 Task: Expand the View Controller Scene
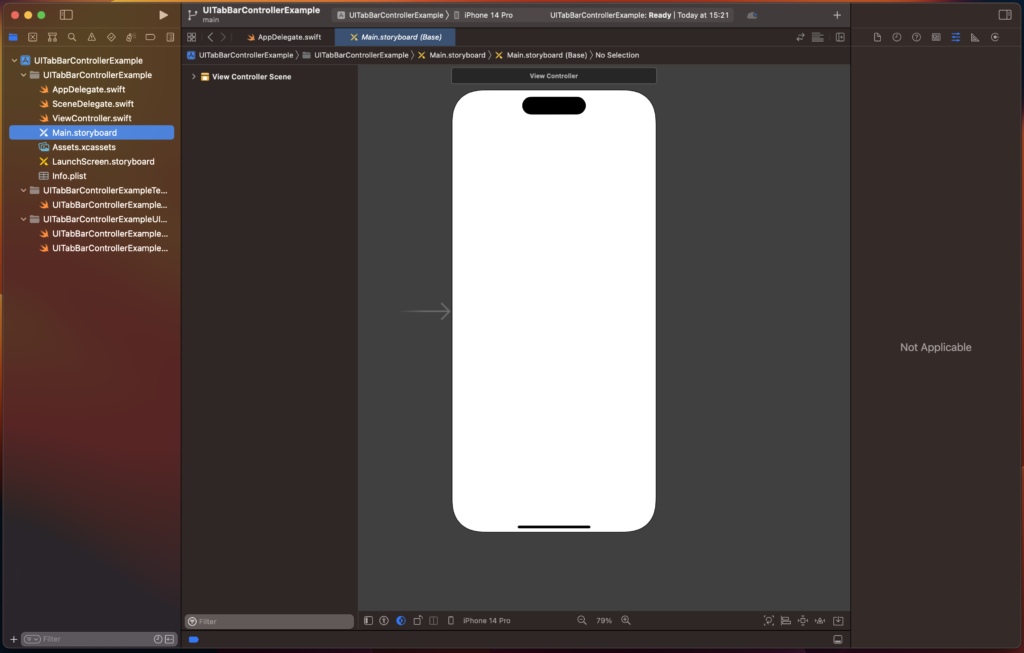pos(193,75)
